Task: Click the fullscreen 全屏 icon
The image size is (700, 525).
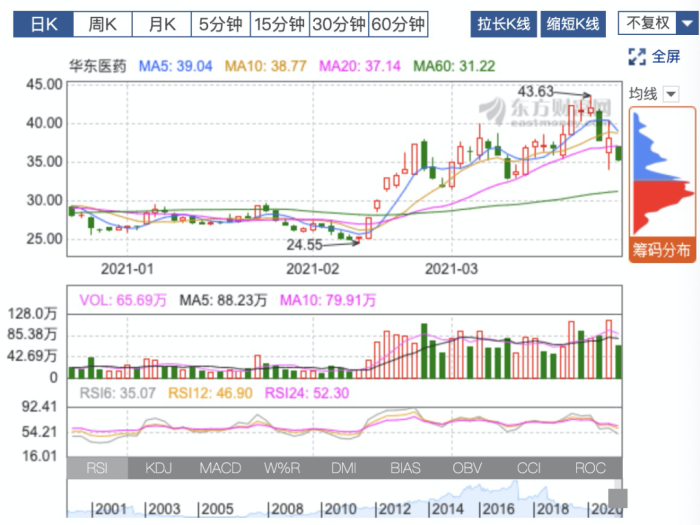Action: [637, 57]
